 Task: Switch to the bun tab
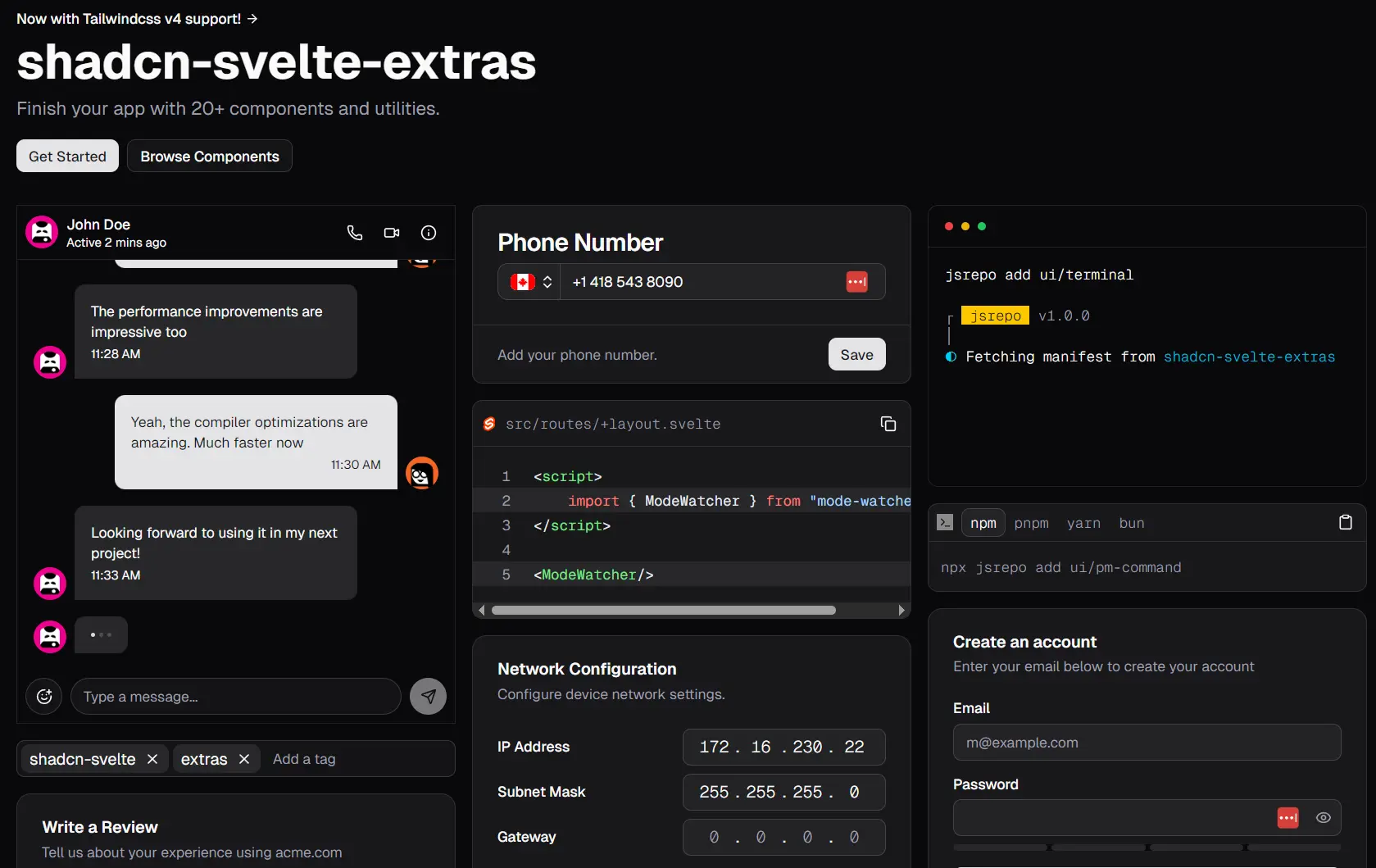click(1132, 522)
